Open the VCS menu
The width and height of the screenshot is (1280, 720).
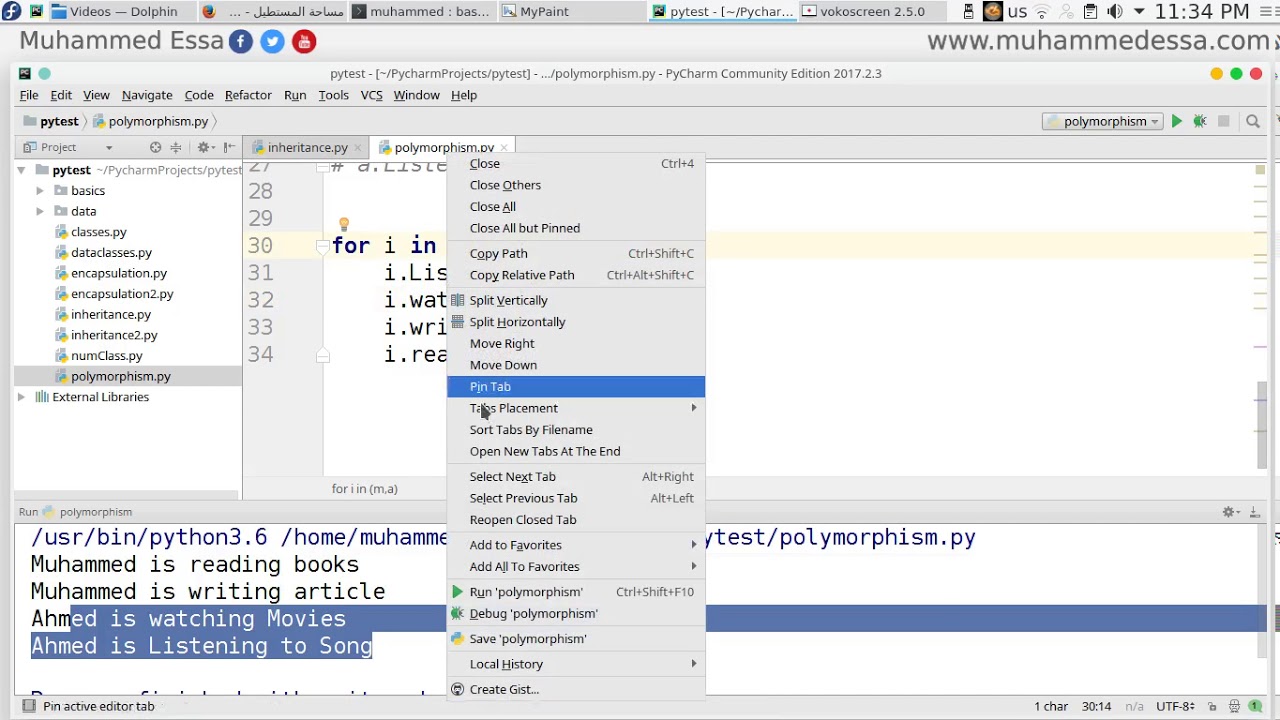point(371,95)
